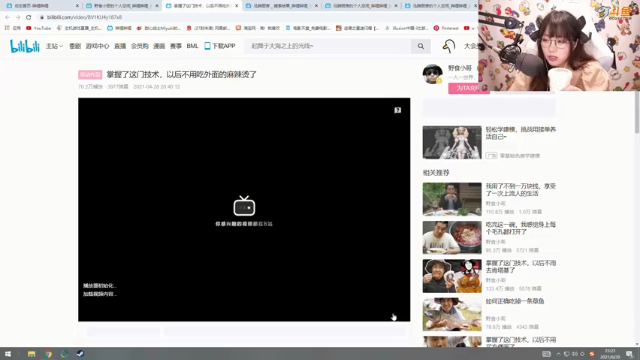This screenshot has height=360, width=640.
Task: Click the bilibili TV icon in player
Action: (244, 206)
